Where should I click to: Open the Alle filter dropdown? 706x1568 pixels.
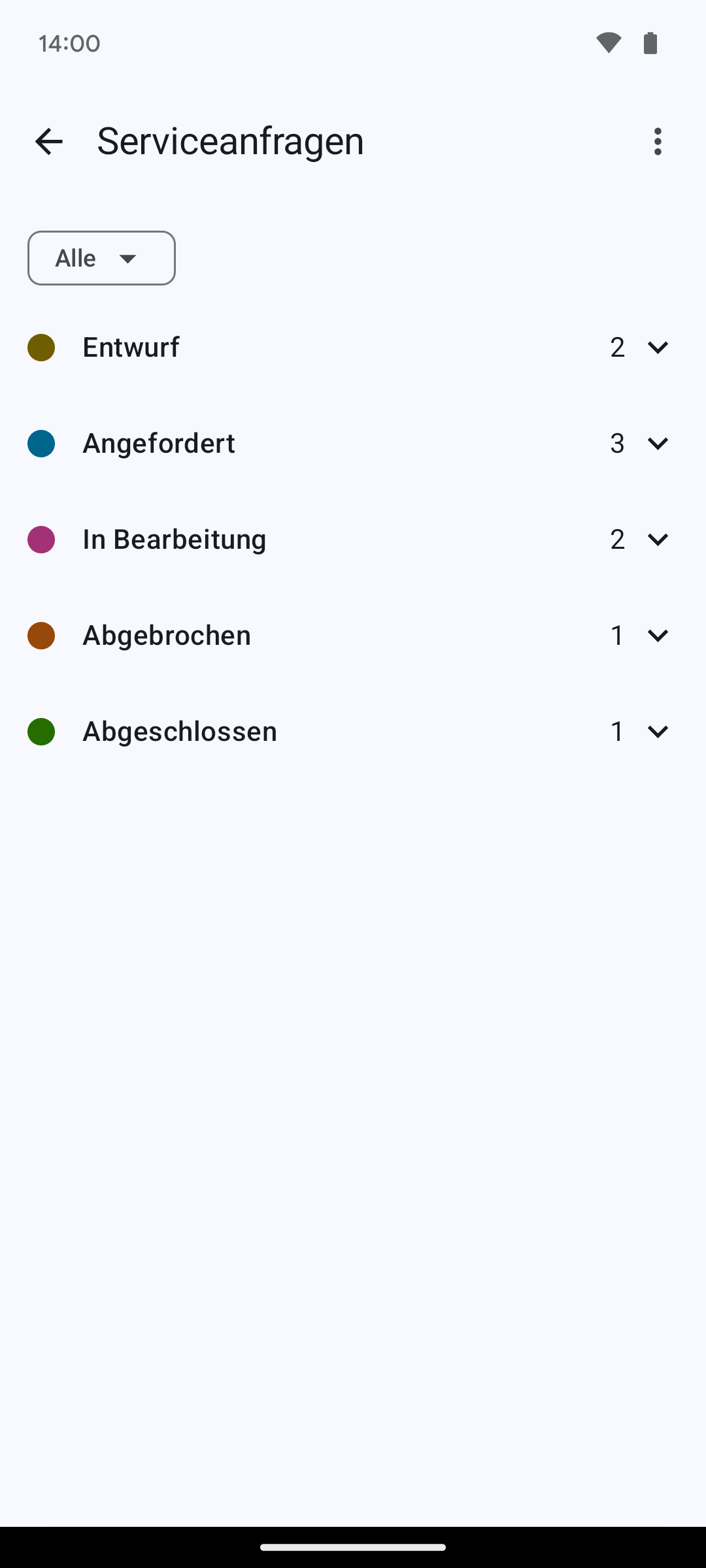coord(101,258)
